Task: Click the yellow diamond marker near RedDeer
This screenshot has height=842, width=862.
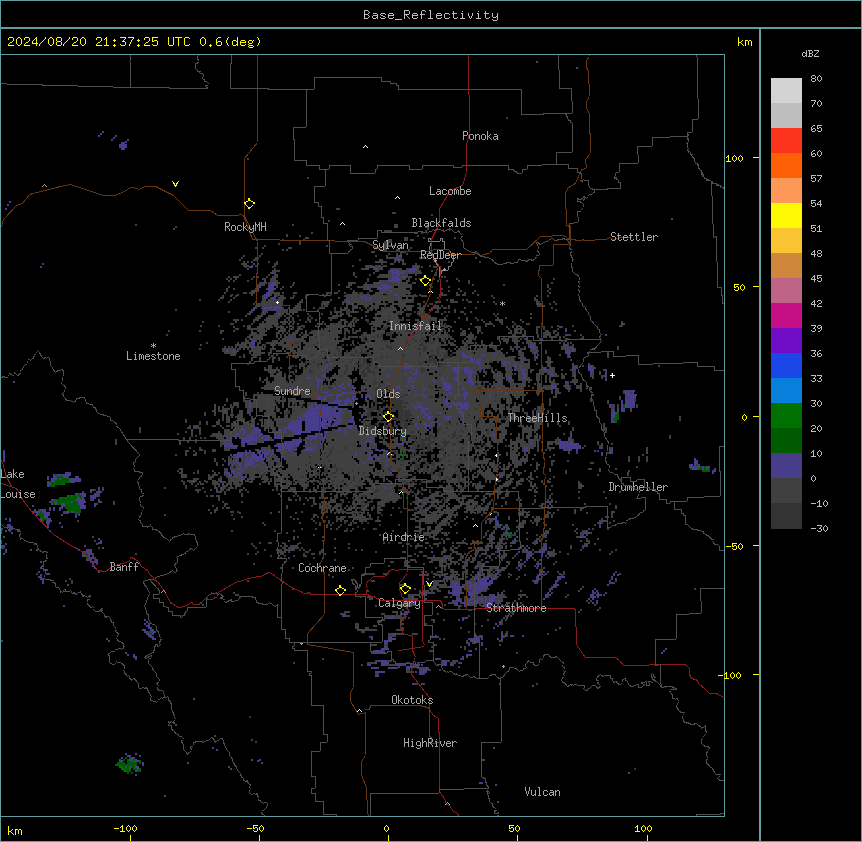Action: [x=425, y=281]
